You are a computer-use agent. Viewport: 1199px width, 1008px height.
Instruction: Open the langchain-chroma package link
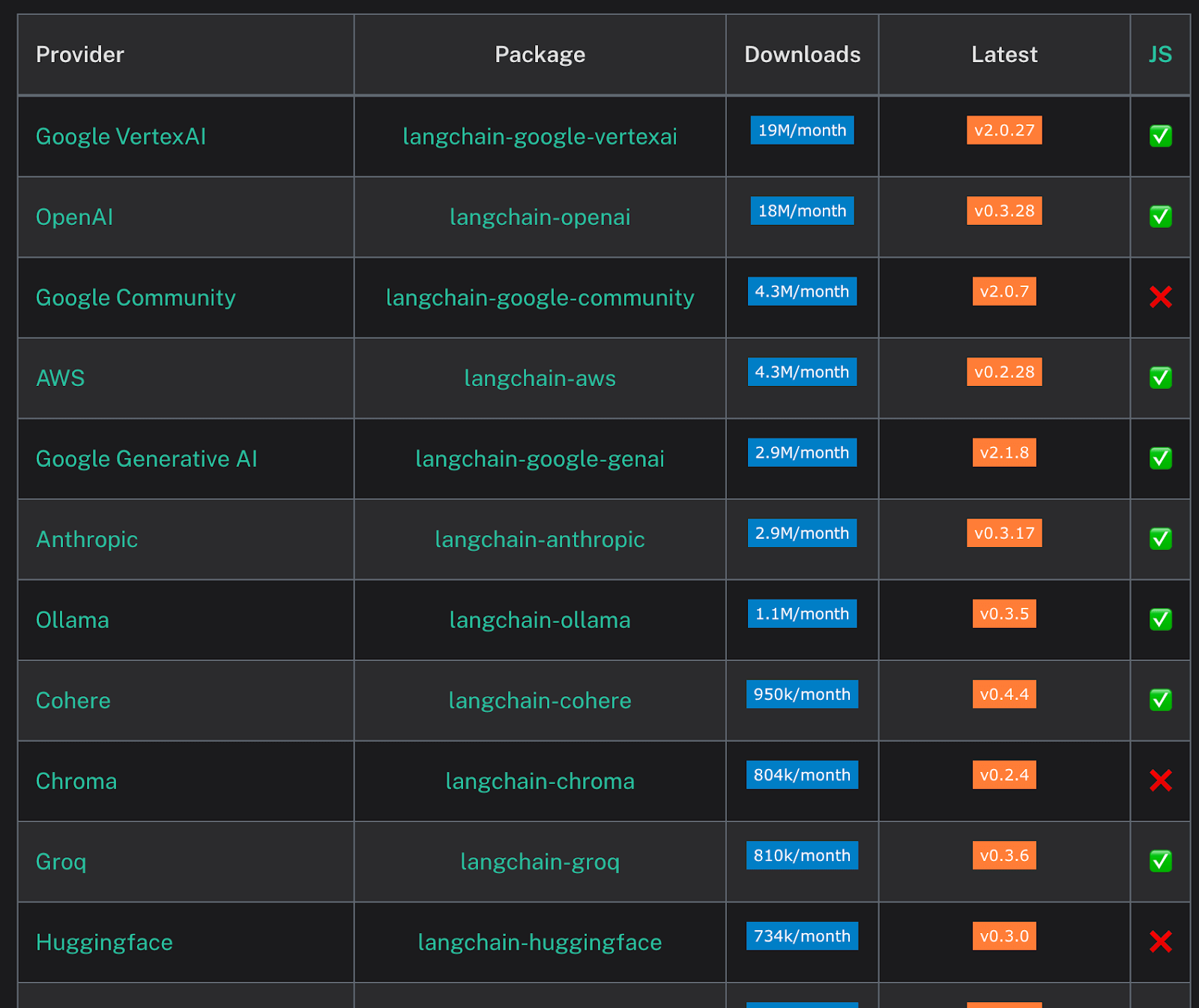point(540,782)
